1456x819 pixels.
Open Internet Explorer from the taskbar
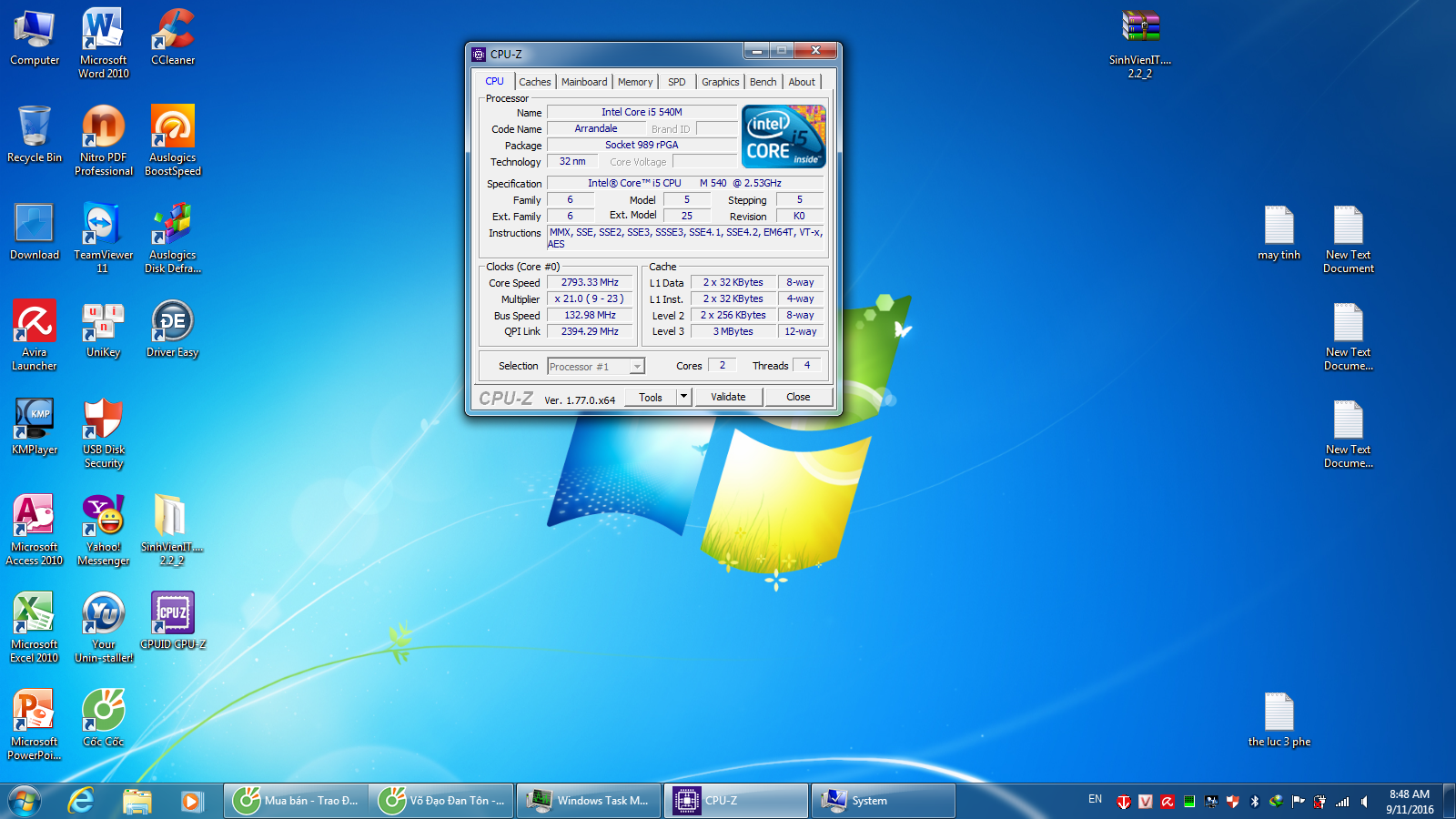82,801
